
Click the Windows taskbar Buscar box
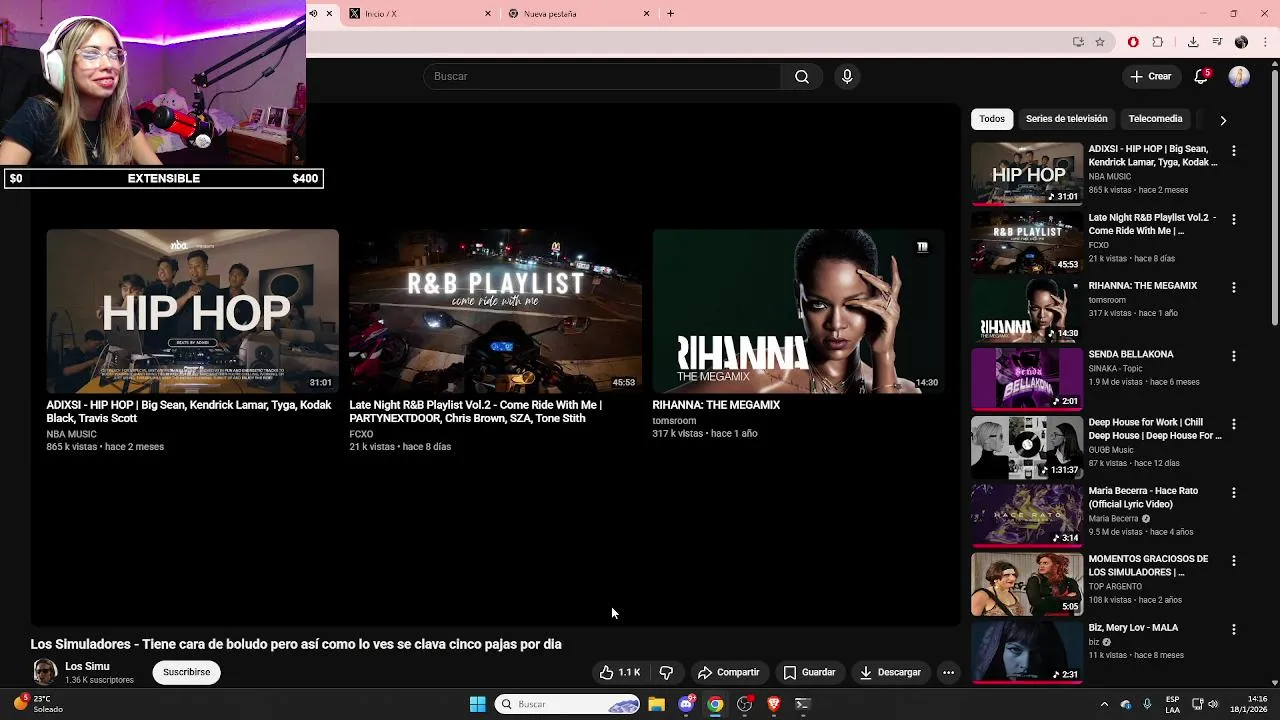[568, 704]
